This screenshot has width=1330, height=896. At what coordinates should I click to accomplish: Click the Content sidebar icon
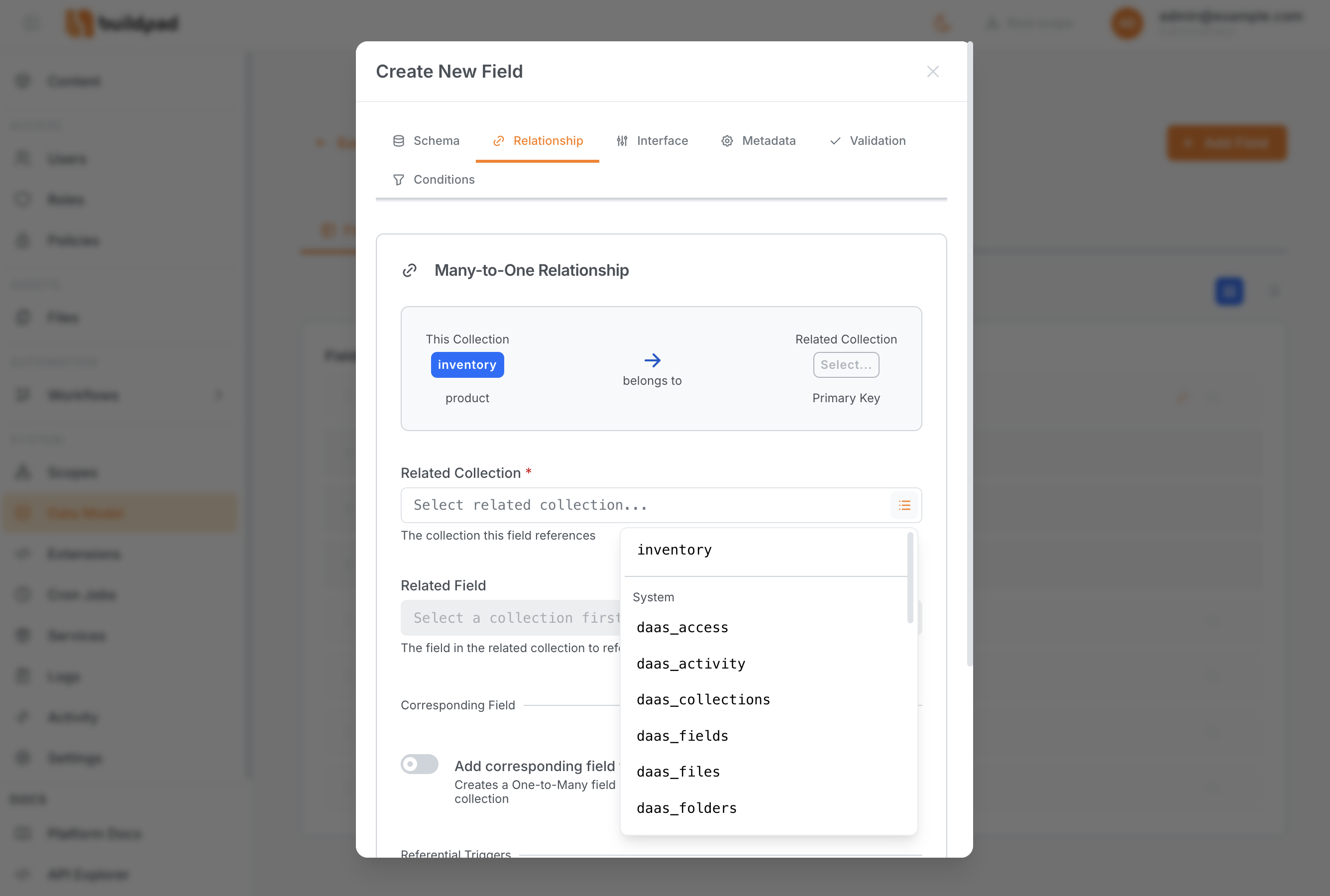pyautogui.click(x=23, y=81)
